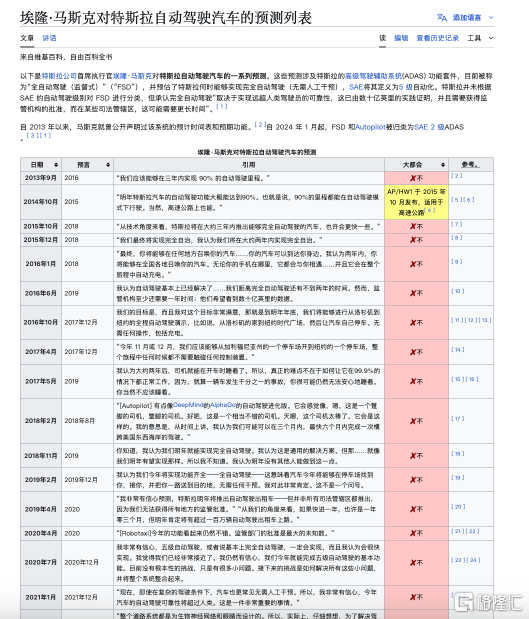Open the 编辑 edit tab

coord(401,38)
